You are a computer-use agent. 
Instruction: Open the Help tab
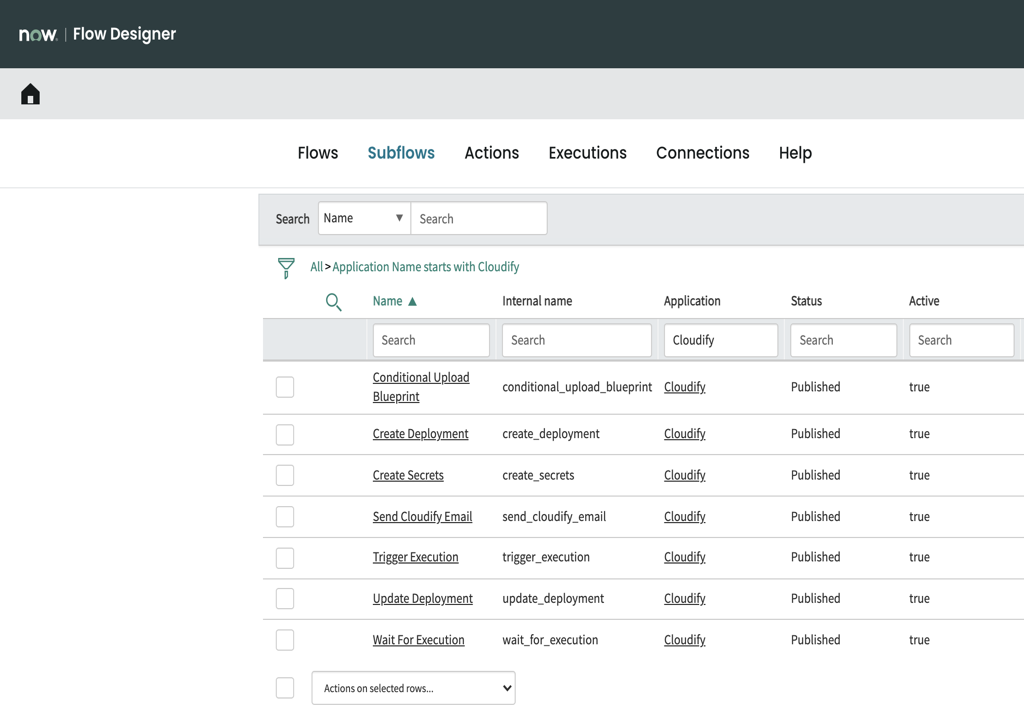click(795, 153)
